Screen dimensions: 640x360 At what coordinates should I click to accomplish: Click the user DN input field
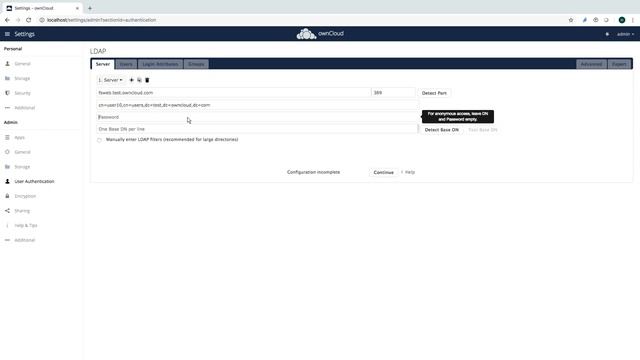258,105
